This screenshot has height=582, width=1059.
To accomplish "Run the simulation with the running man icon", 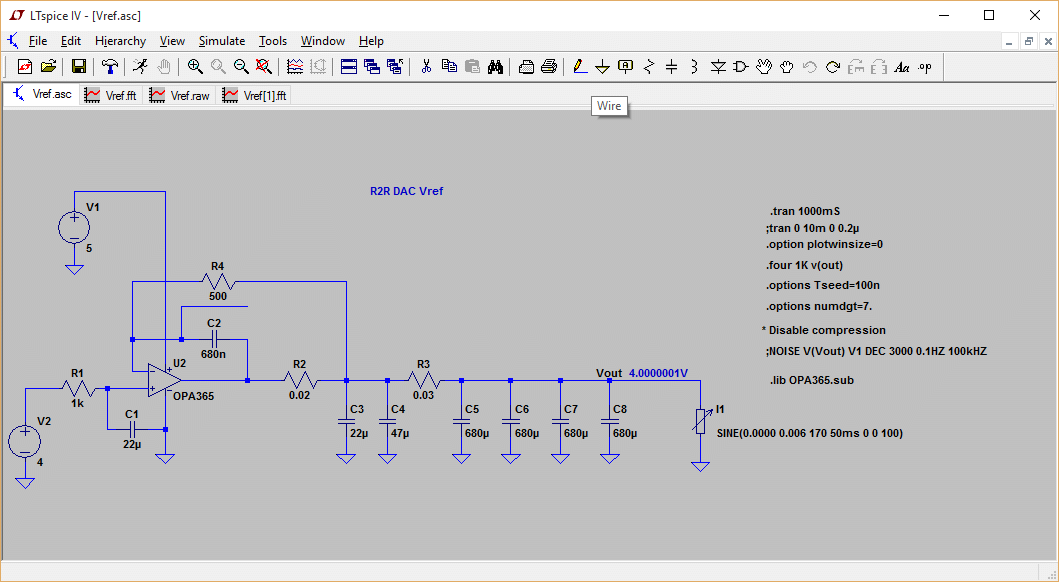I will click(x=140, y=67).
